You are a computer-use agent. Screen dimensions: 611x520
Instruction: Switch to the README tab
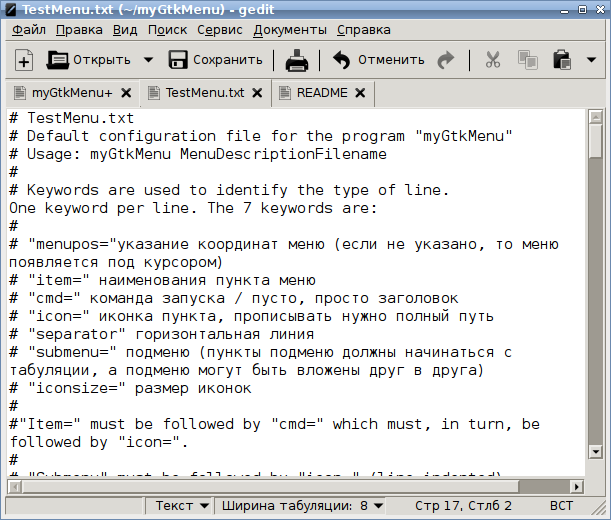322,93
